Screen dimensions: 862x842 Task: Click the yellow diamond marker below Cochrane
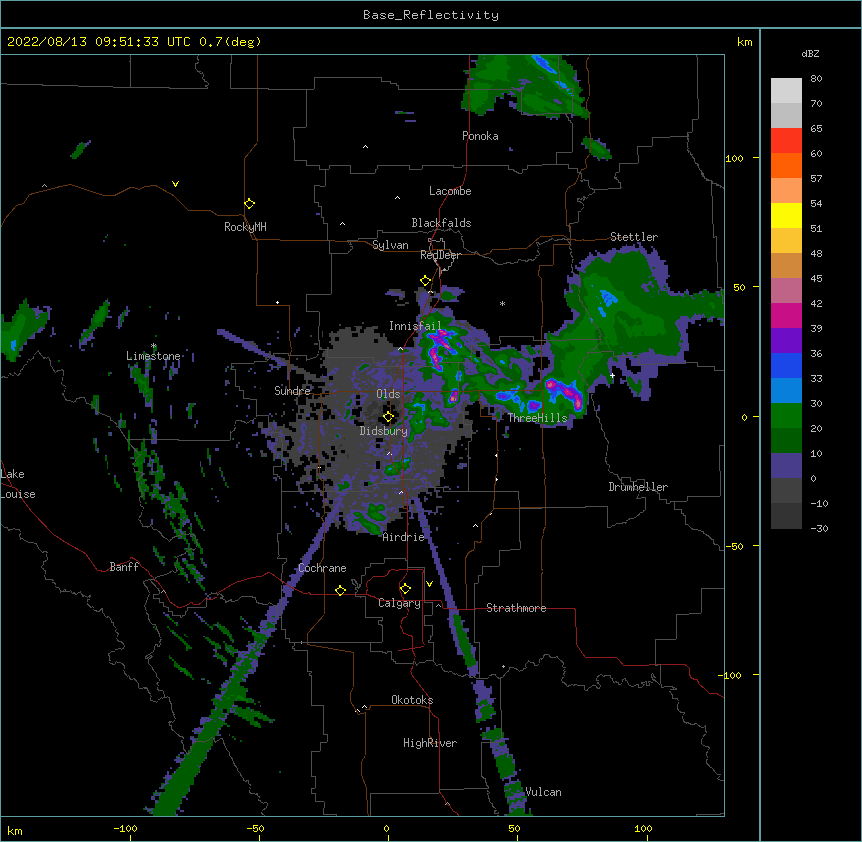tap(340, 590)
